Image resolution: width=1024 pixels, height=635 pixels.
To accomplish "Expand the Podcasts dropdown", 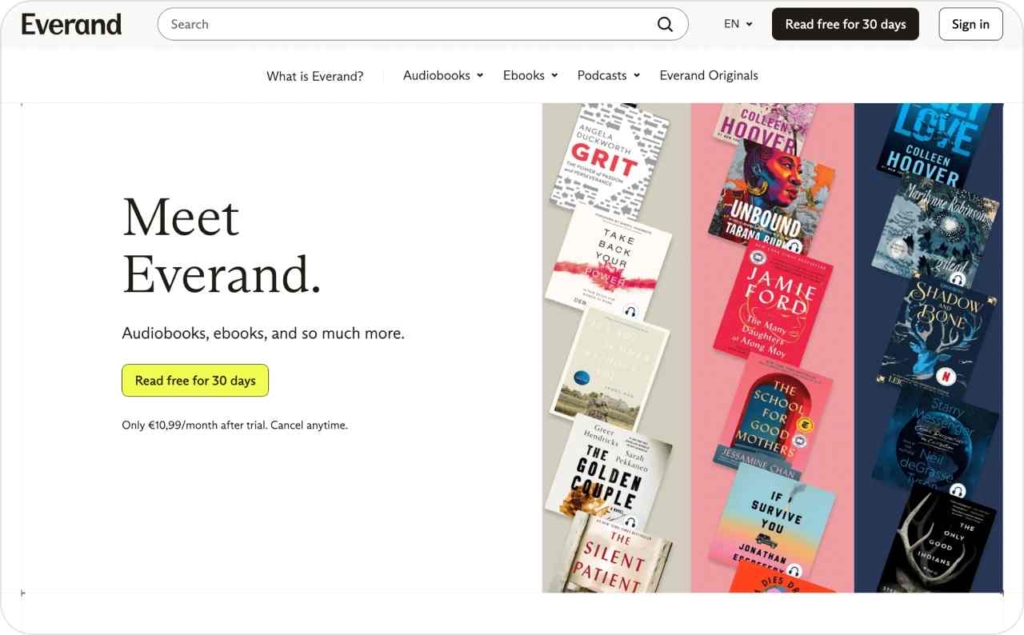I will (635, 75).
